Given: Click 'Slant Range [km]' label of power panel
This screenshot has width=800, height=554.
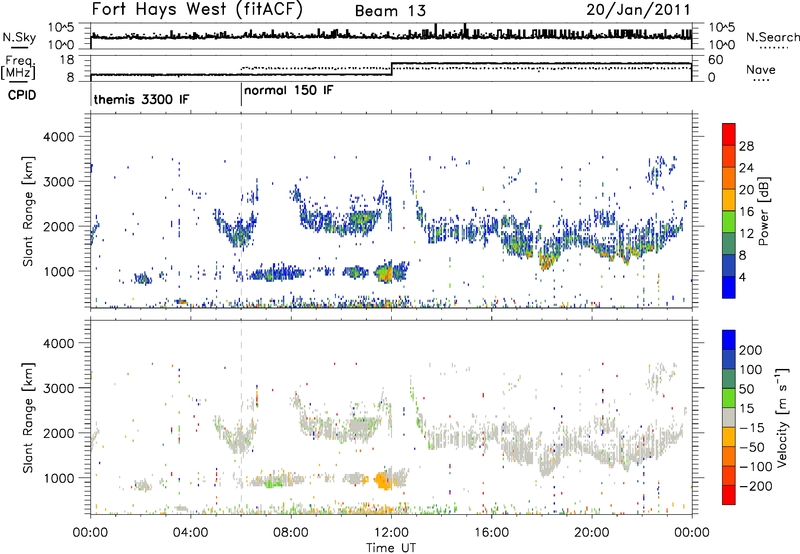Looking at the screenshot, I should click(x=28, y=211).
